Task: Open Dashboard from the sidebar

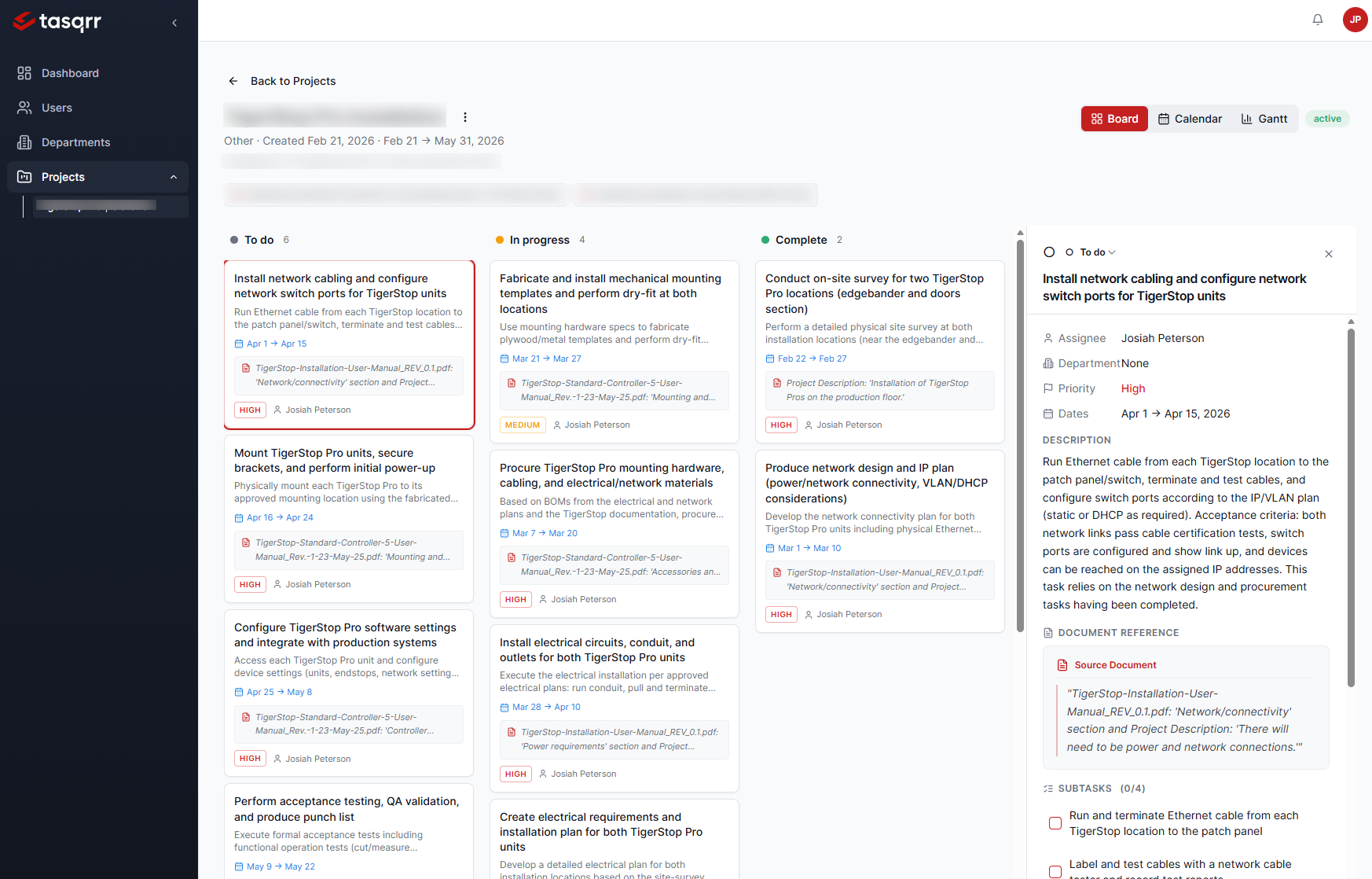Action: (71, 73)
